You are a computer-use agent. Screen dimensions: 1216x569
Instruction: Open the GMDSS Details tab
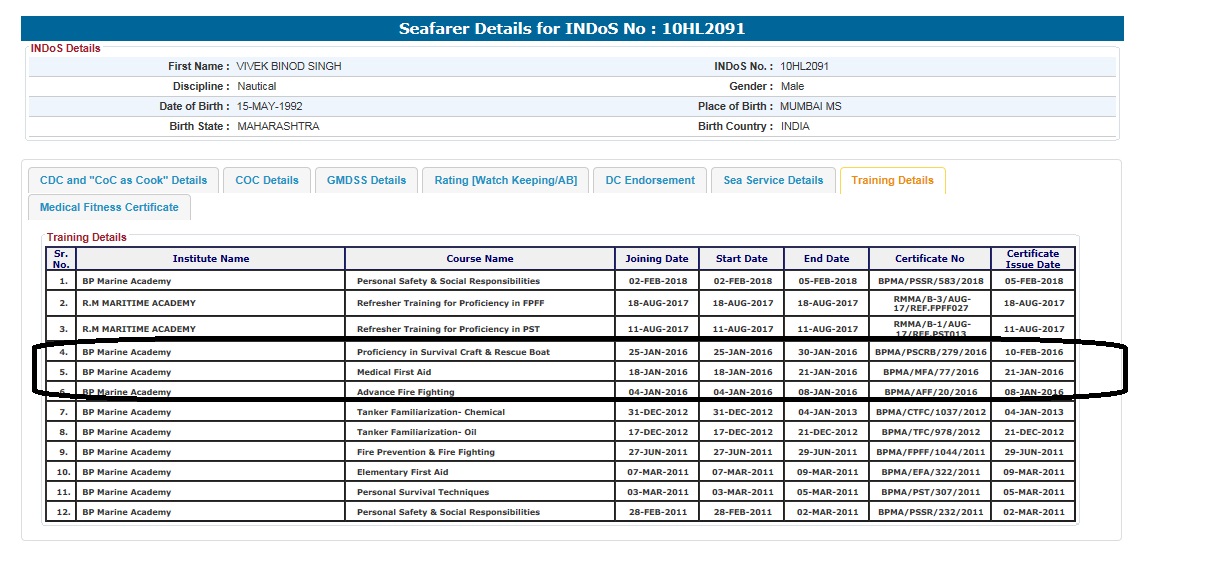coord(367,181)
